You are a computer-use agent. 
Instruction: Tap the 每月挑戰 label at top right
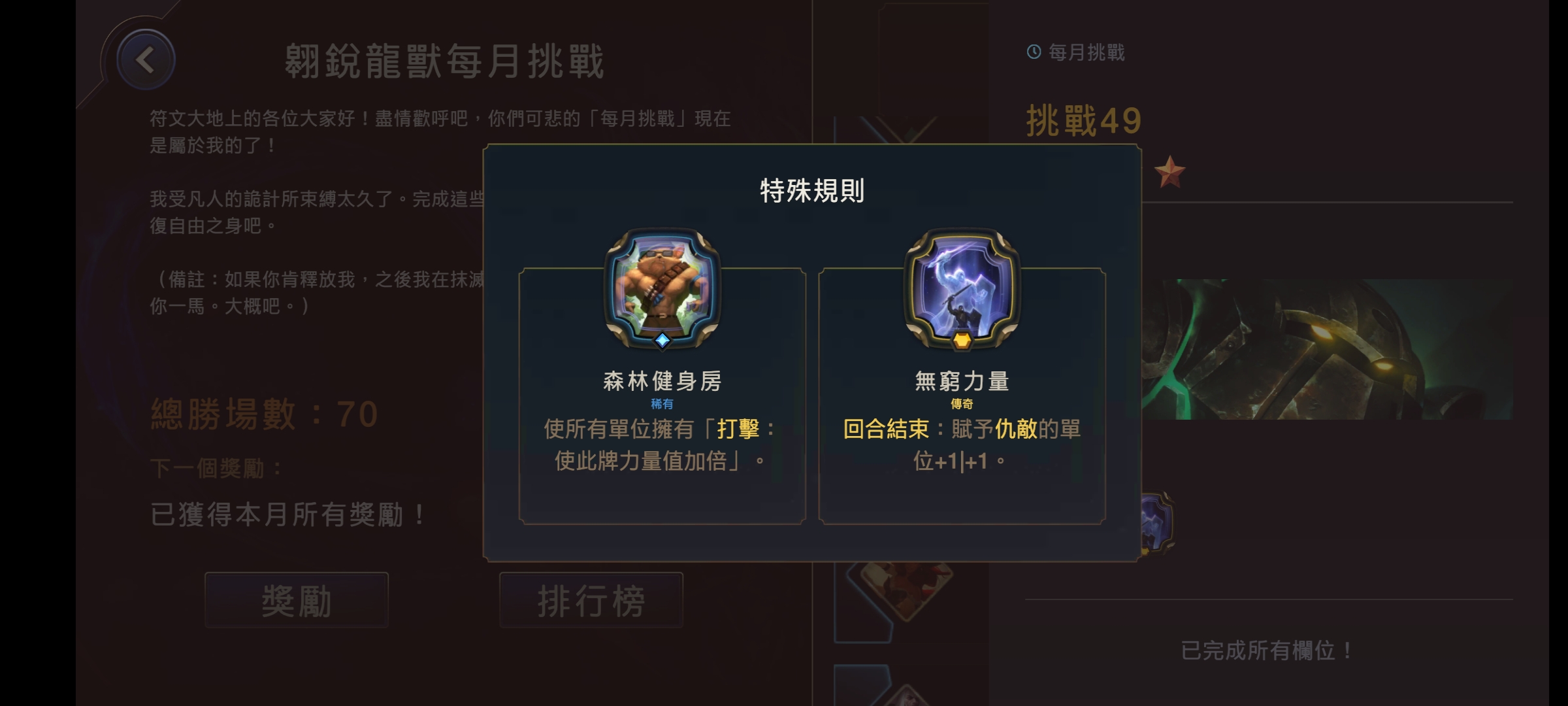(x=1086, y=52)
